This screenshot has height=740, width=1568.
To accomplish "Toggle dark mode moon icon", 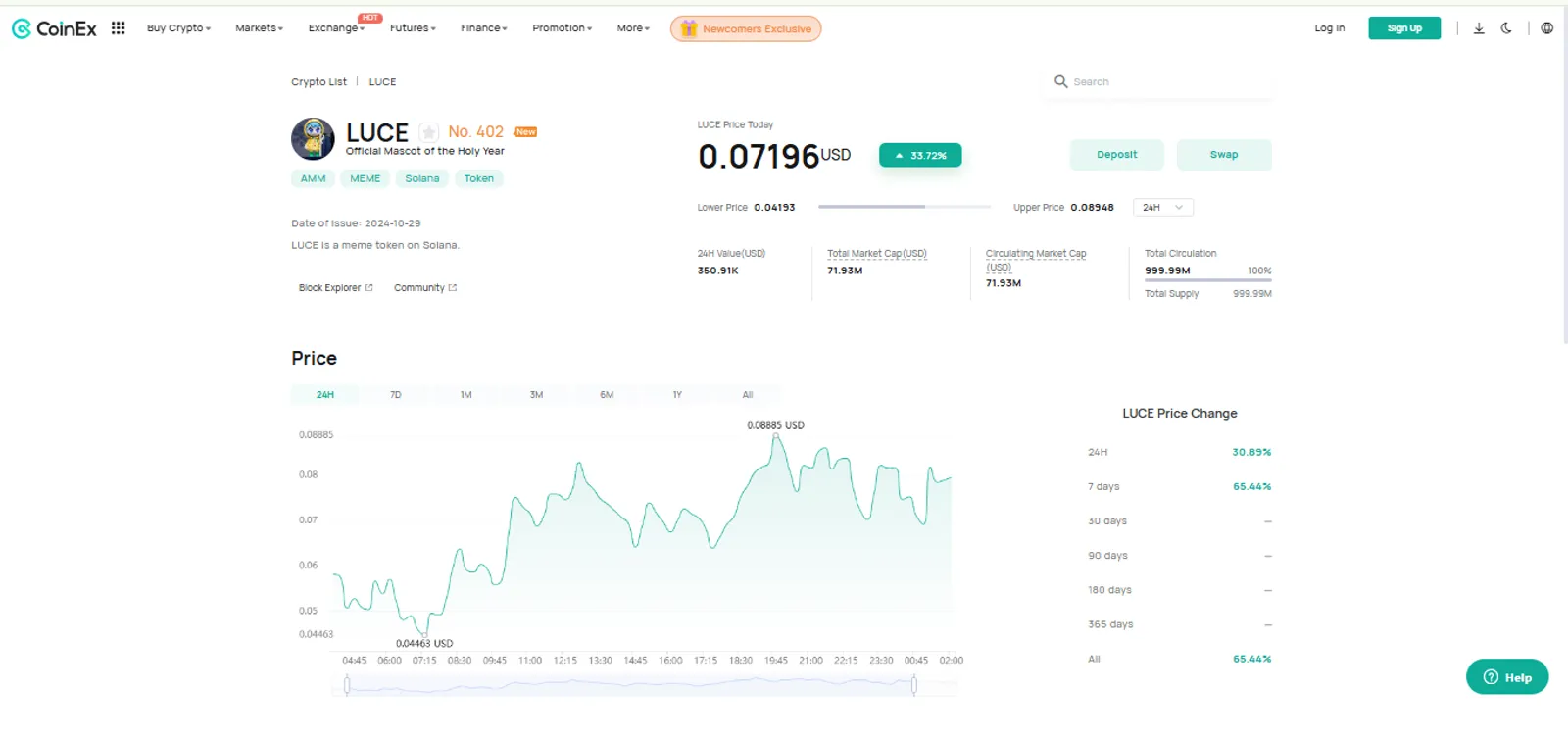I will pos(1506,28).
